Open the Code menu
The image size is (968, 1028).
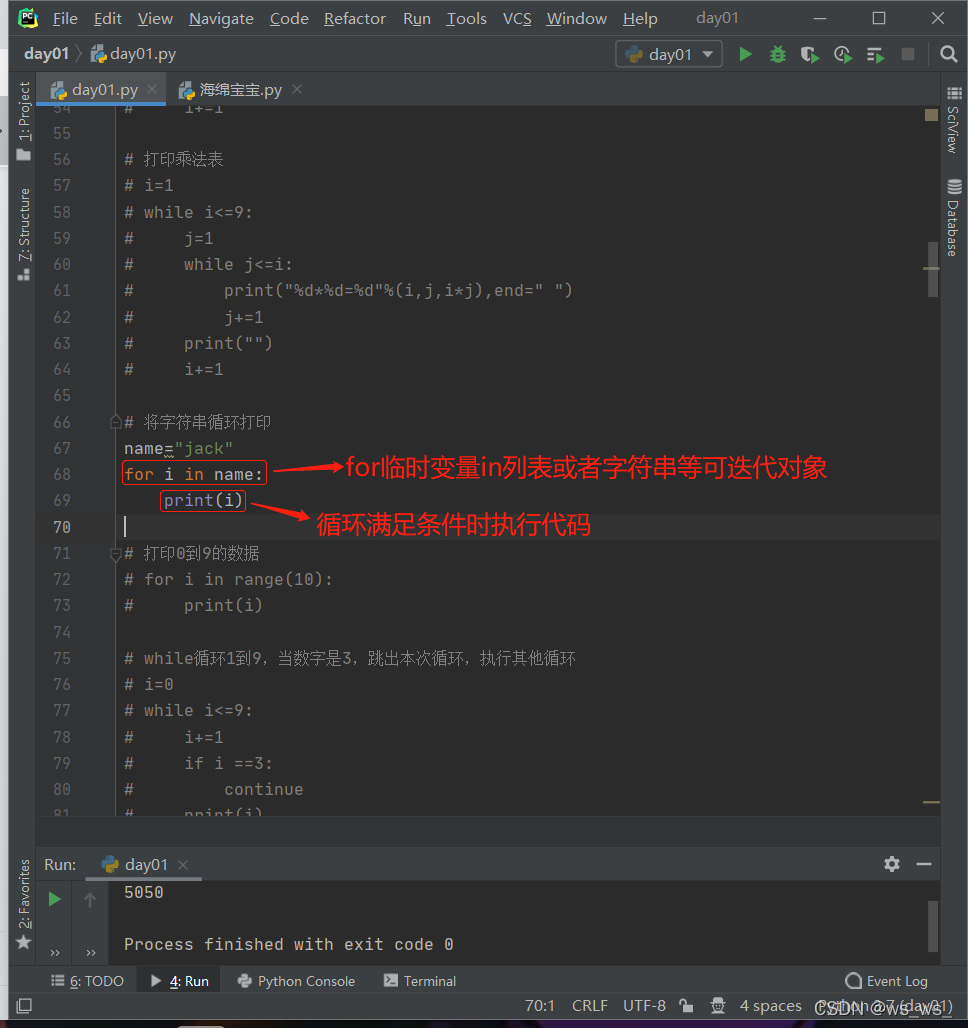[x=289, y=18]
